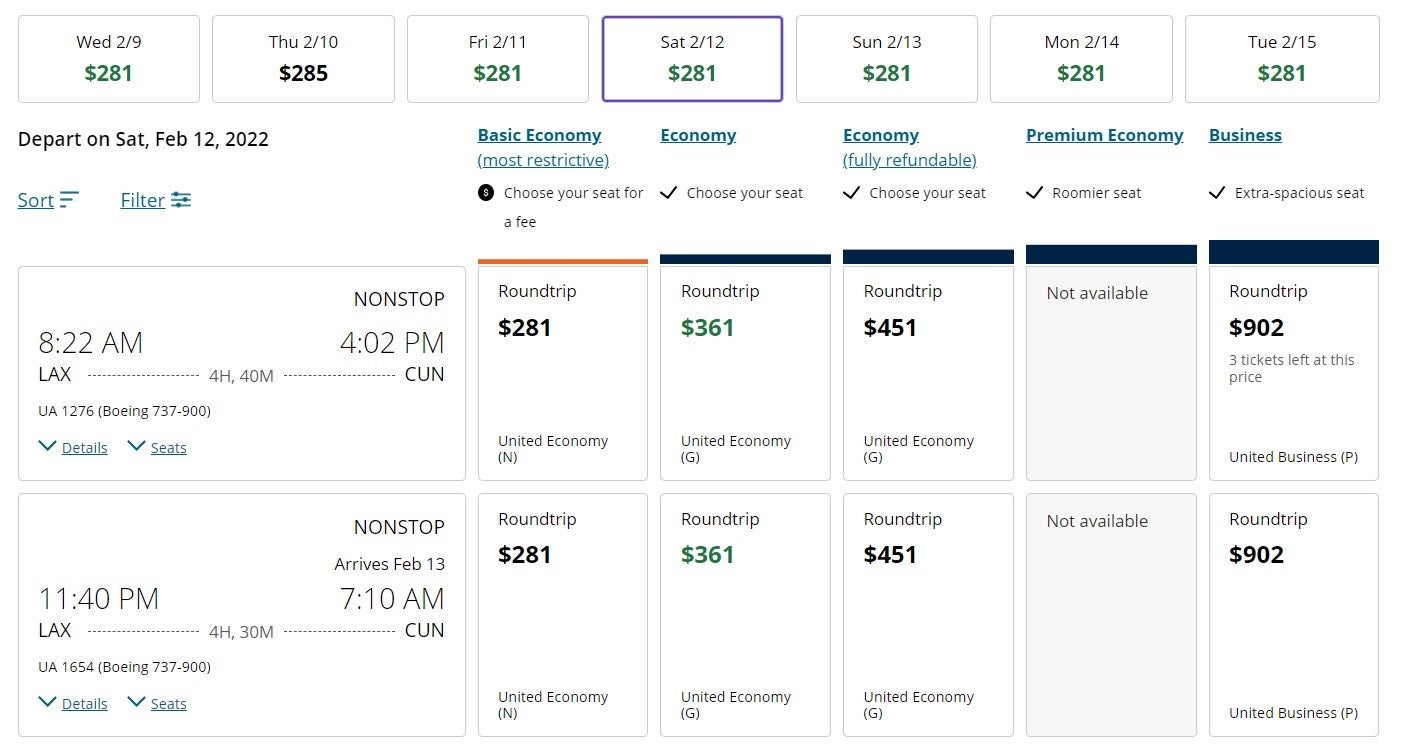
Task: Click the Filter sliders icon
Action: click(181, 200)
